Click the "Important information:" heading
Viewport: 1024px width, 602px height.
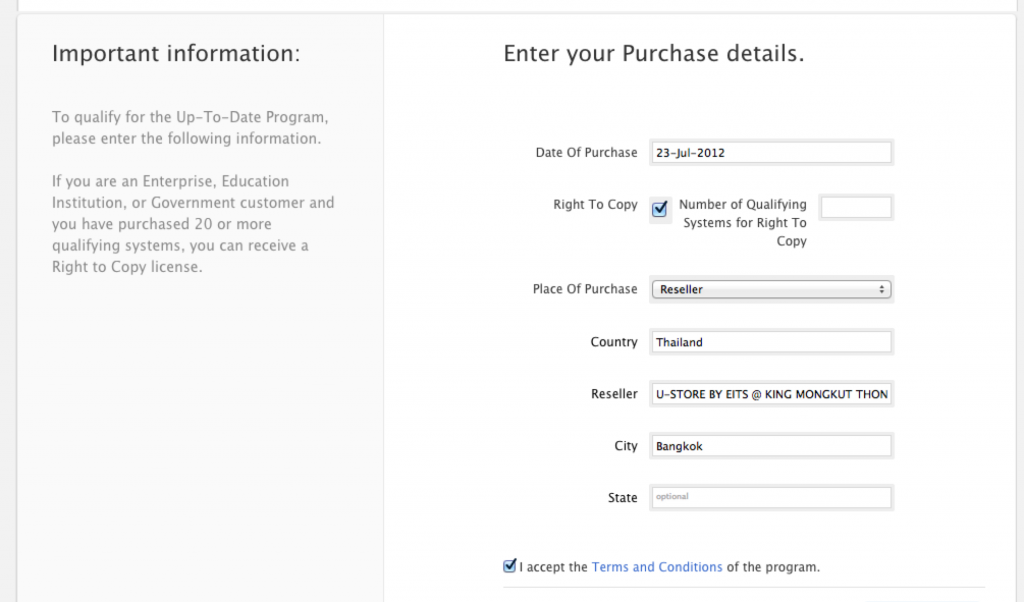click(176, 53)
